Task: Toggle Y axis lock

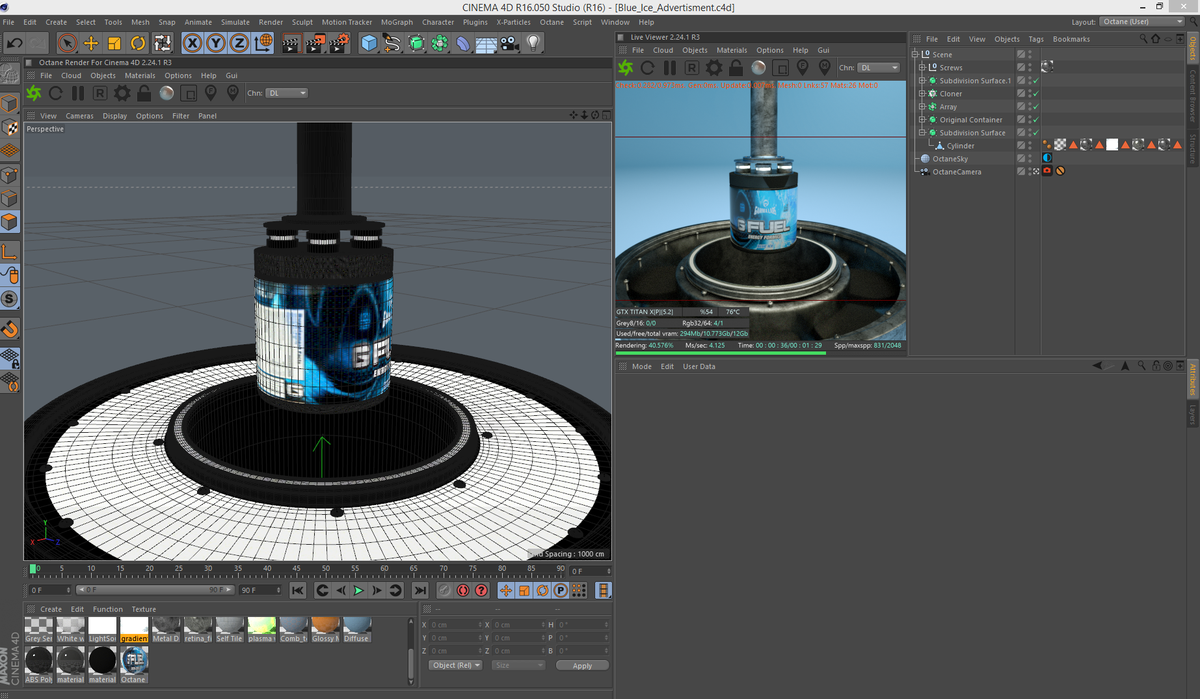Action: 216,43
